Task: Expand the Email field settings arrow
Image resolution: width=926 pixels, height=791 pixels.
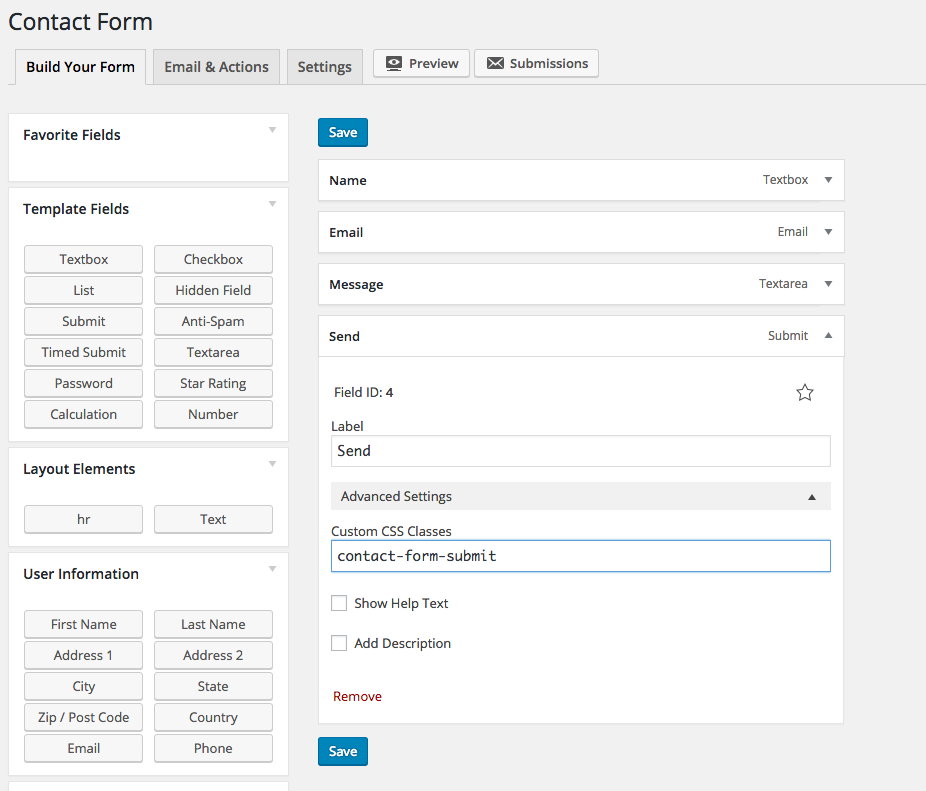Action: 828,232
